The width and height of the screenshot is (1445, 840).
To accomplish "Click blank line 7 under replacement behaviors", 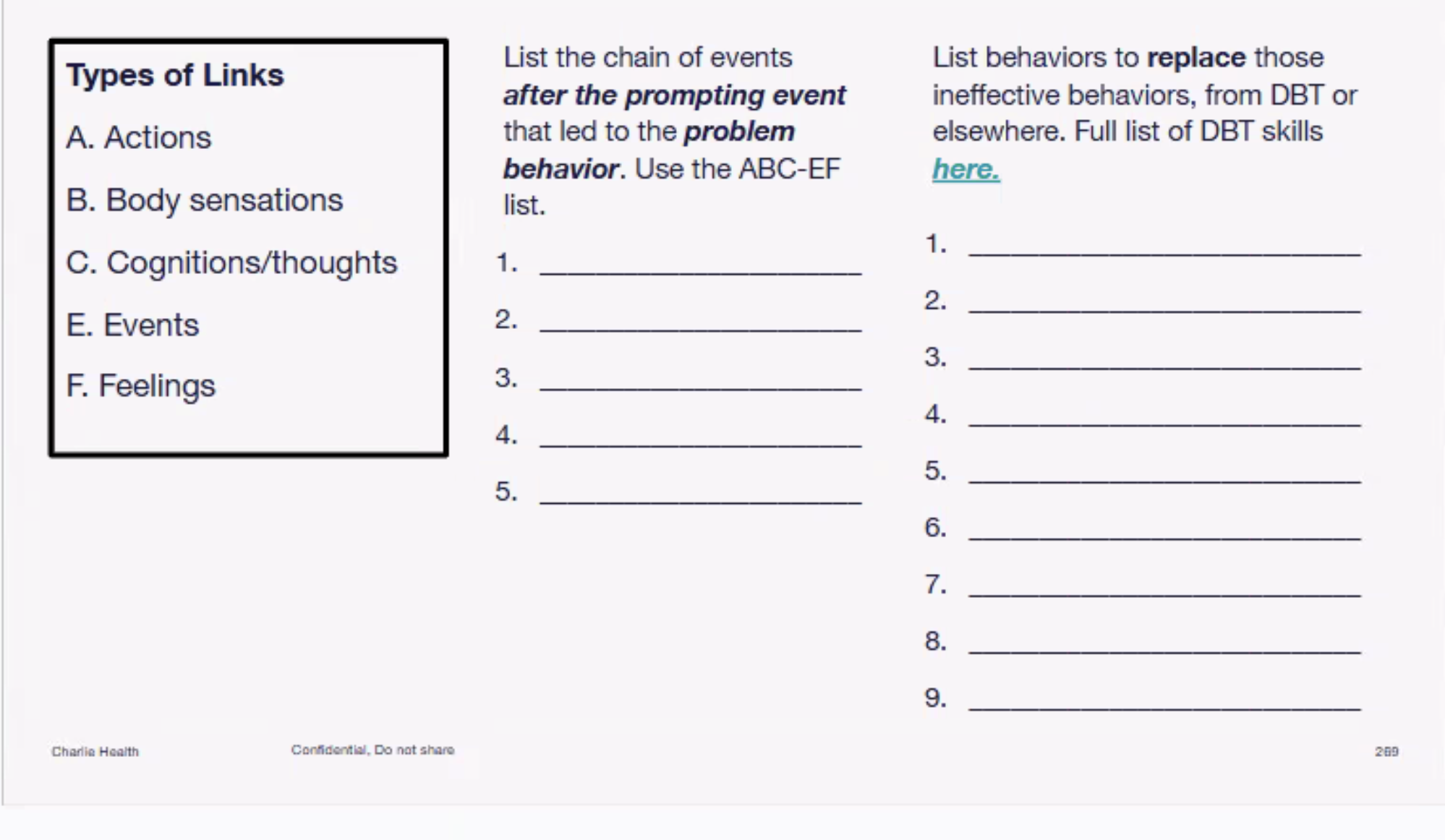I will click(1164, 587).
